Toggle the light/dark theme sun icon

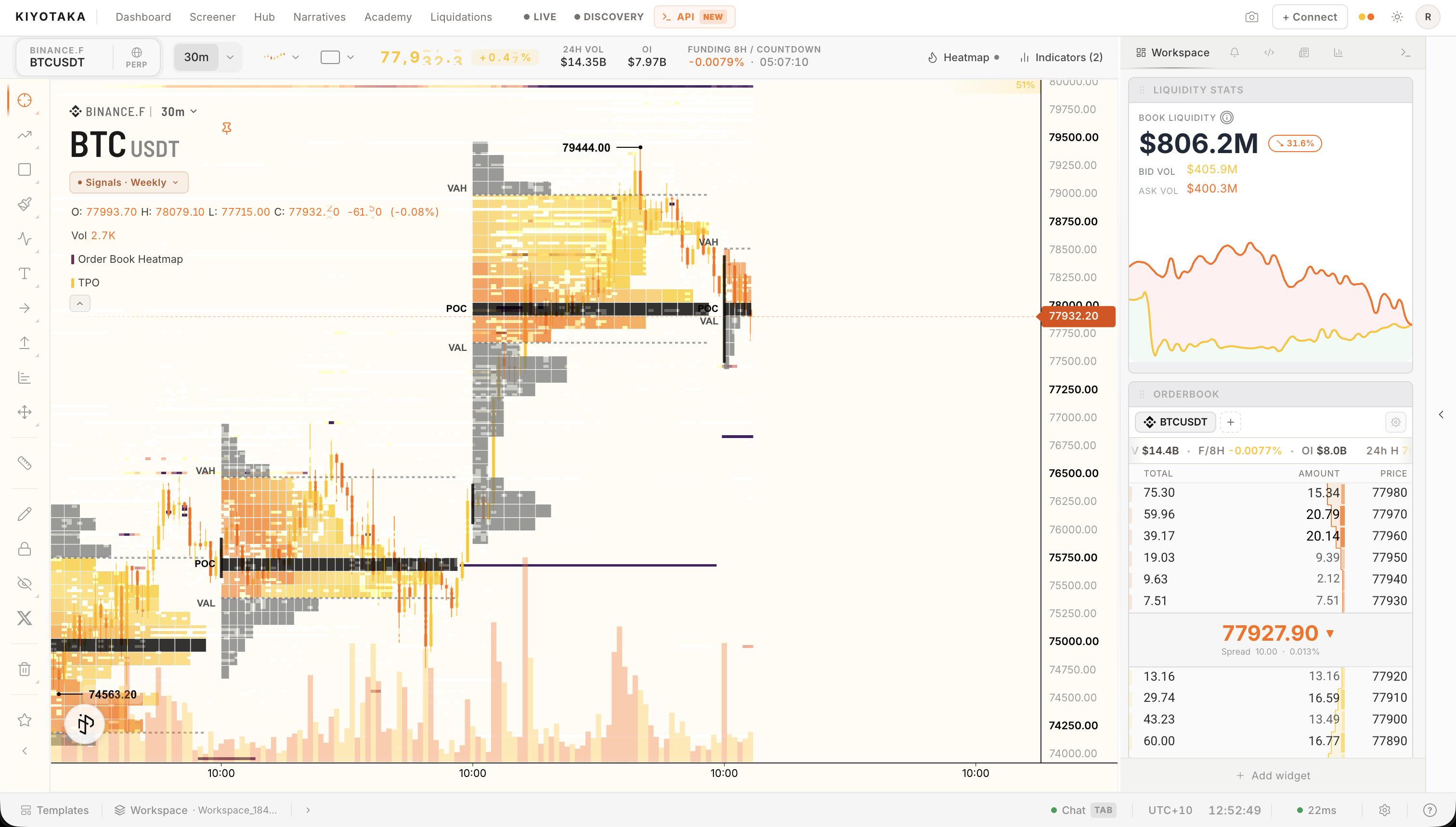[1397, 17]
